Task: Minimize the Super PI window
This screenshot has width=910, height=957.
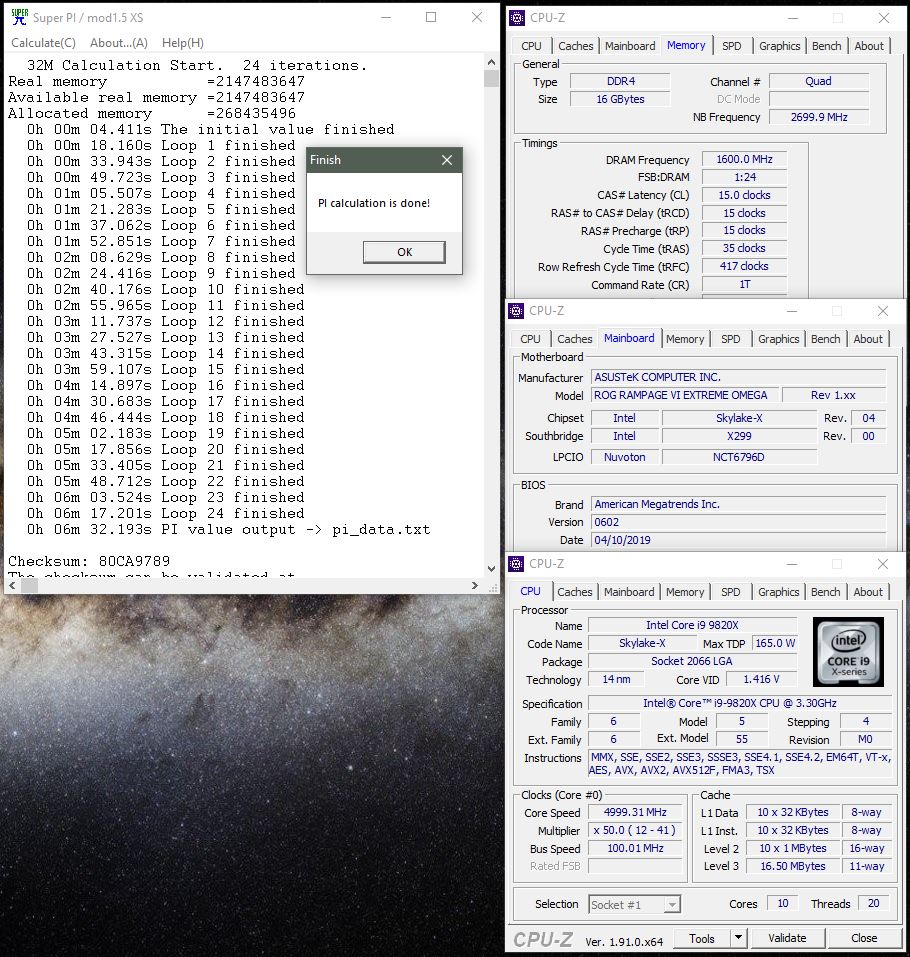Action: click(386, 17)
